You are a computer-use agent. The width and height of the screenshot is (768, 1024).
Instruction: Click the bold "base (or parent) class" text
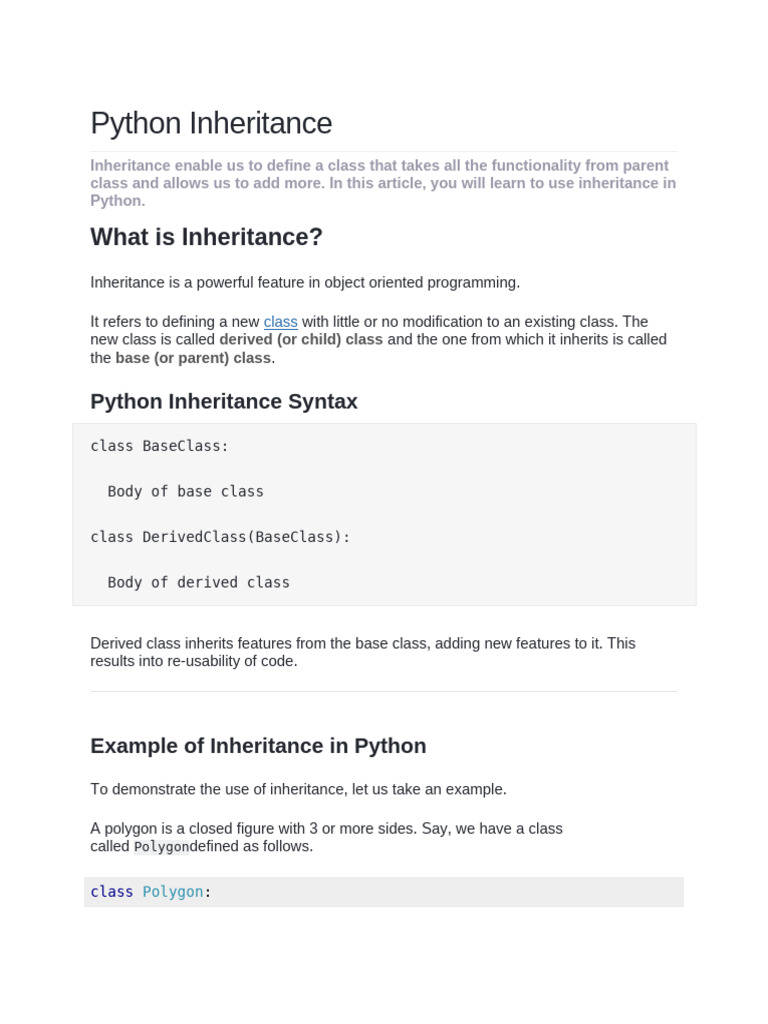pyautogui.click(x=193, y=358)
